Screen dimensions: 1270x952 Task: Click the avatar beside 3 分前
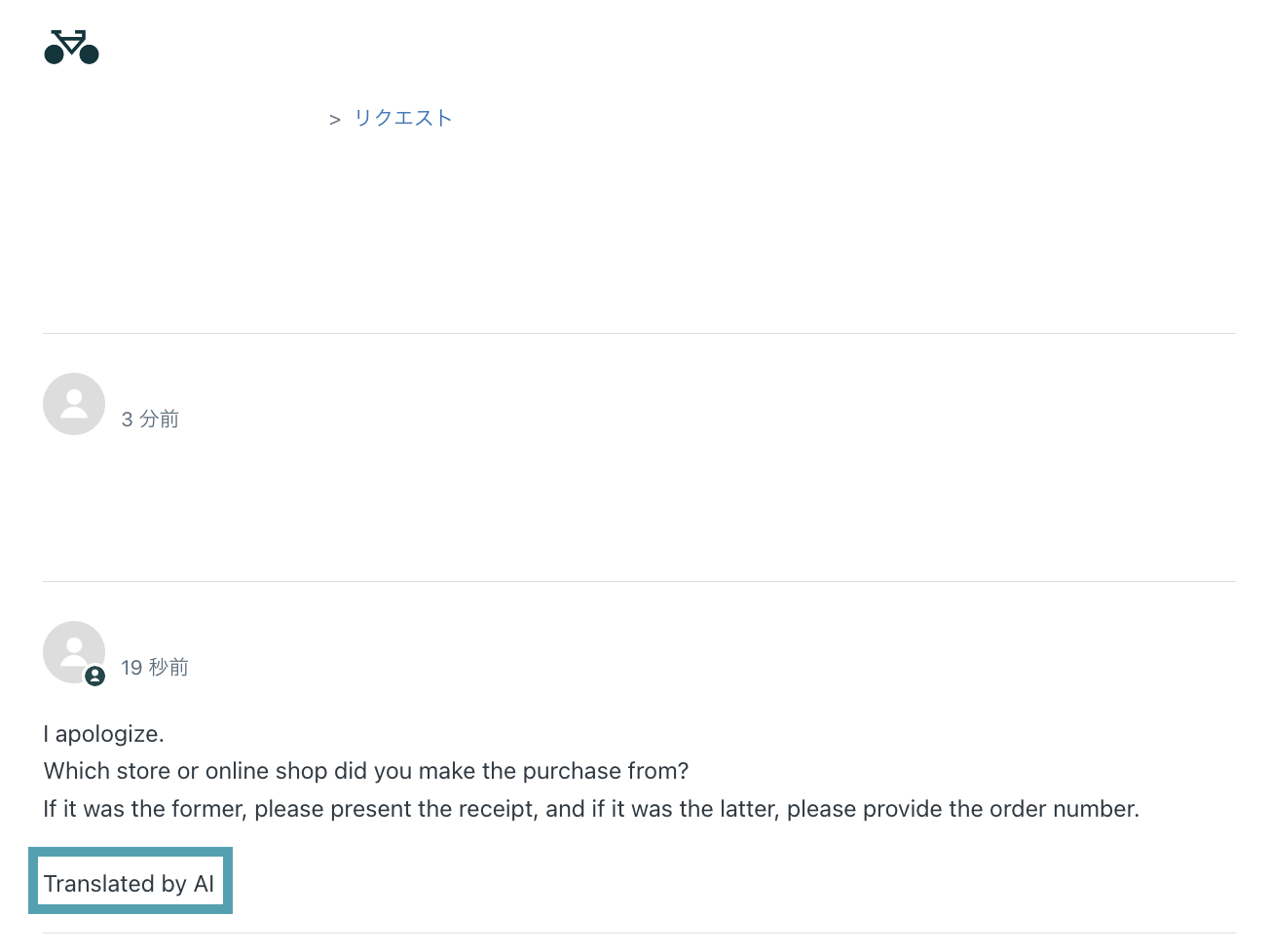pos(74,404)
